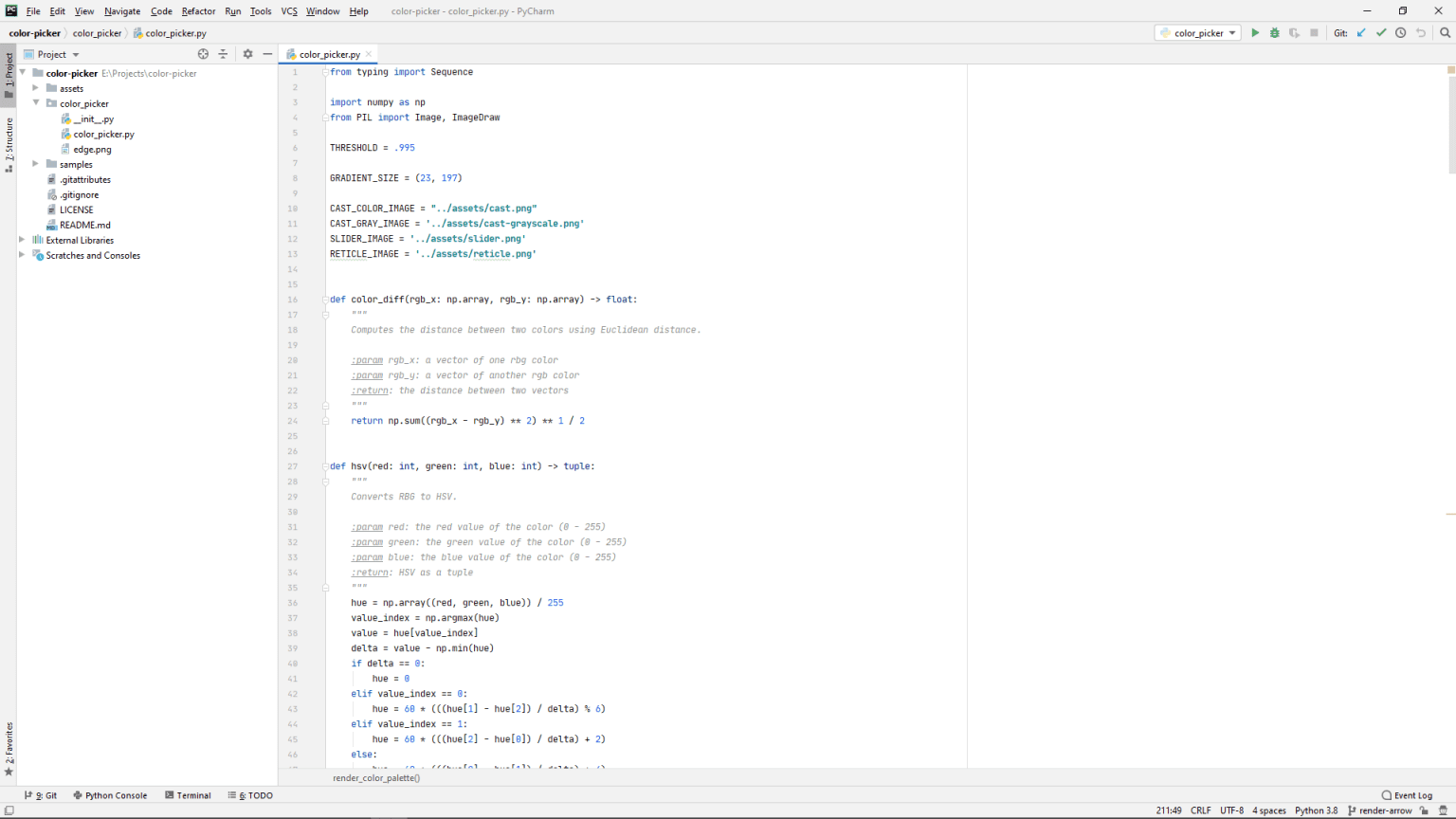1456x819 pixels.
Task: Toggle tool window bars icon in bottom-left corner
Action: pos(9,810)
